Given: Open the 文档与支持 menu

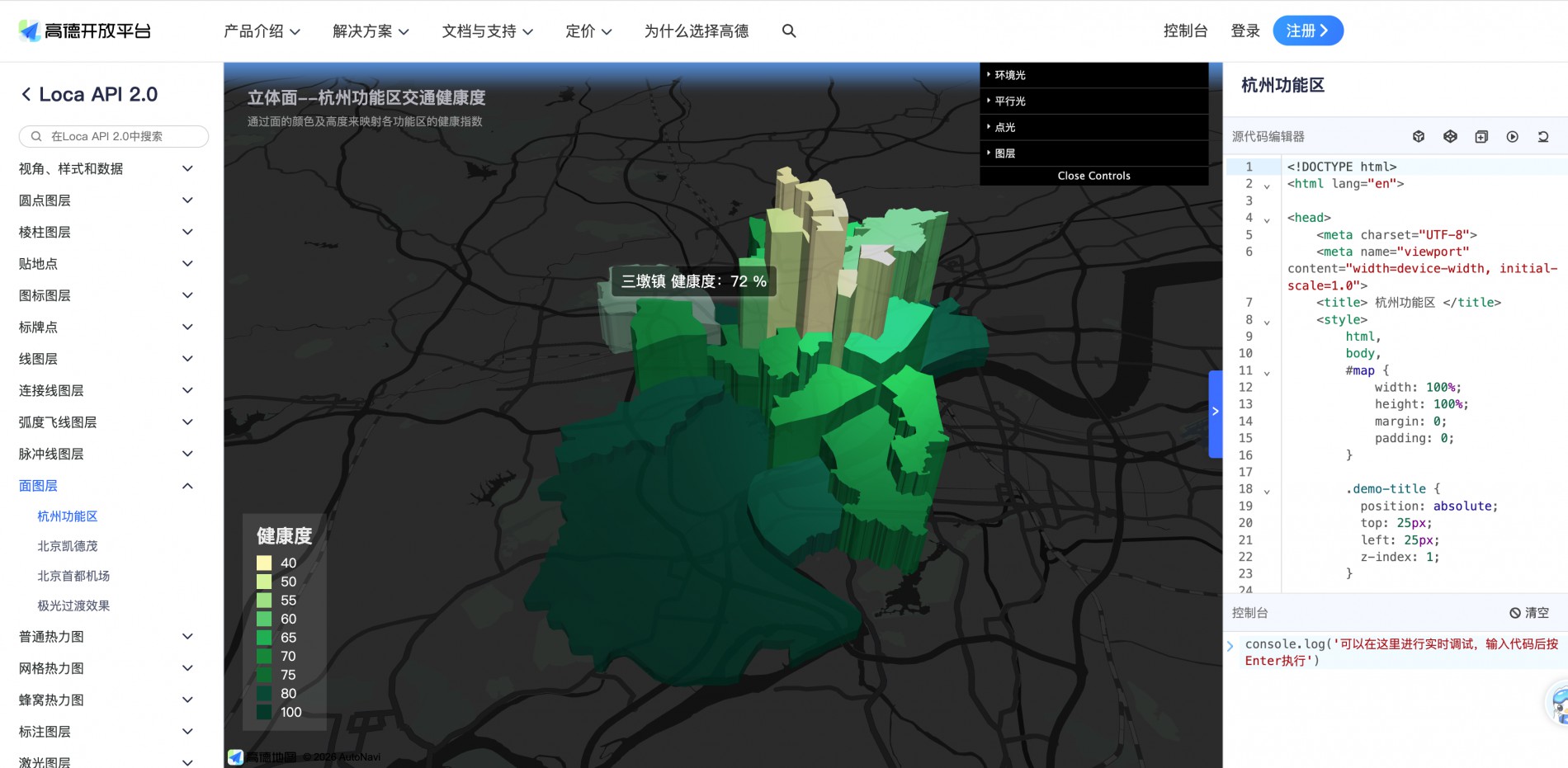Looking at the screenshot, I should click(487, 31).
